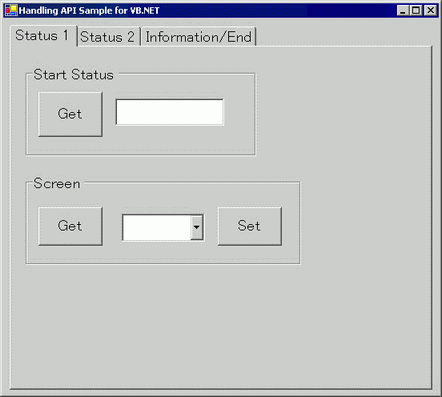Click the Set button in Screen group

(250, 226)
